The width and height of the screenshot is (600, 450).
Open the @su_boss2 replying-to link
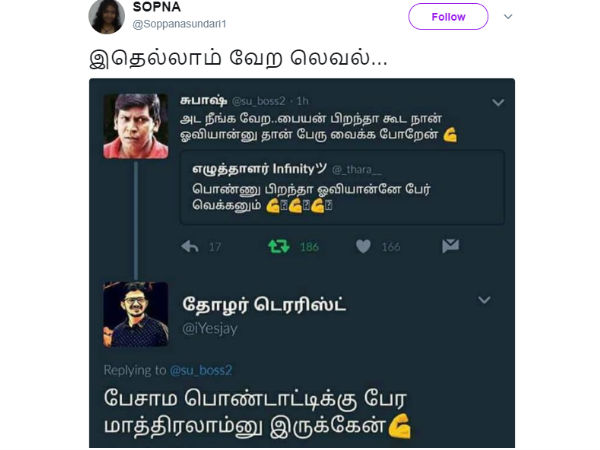201,370
